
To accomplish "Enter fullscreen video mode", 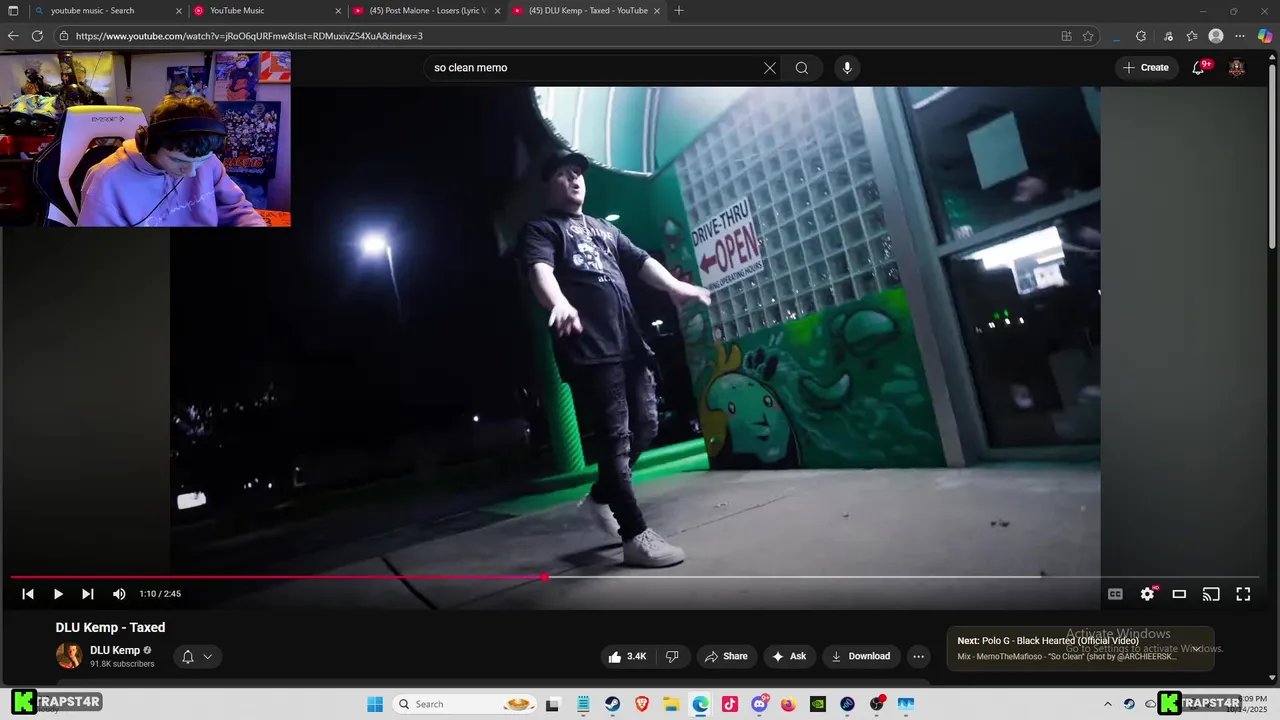I will pos(1243,594).
